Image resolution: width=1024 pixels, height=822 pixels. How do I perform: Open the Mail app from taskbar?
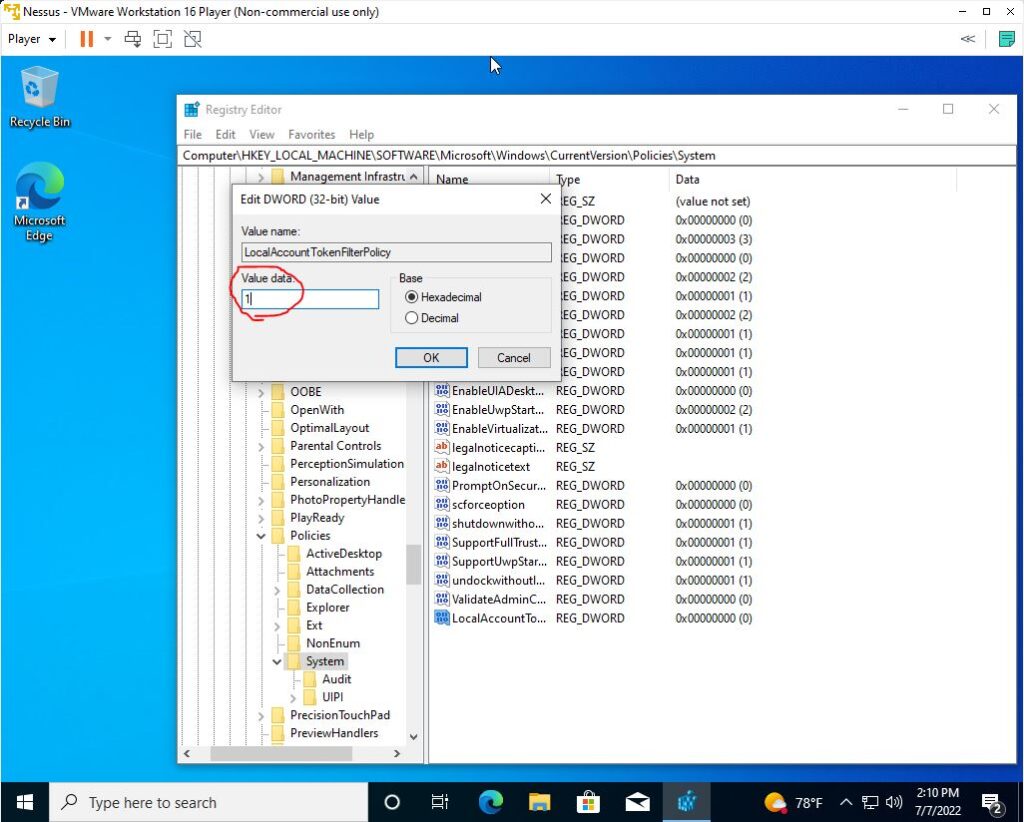click(x=637, y=802)
